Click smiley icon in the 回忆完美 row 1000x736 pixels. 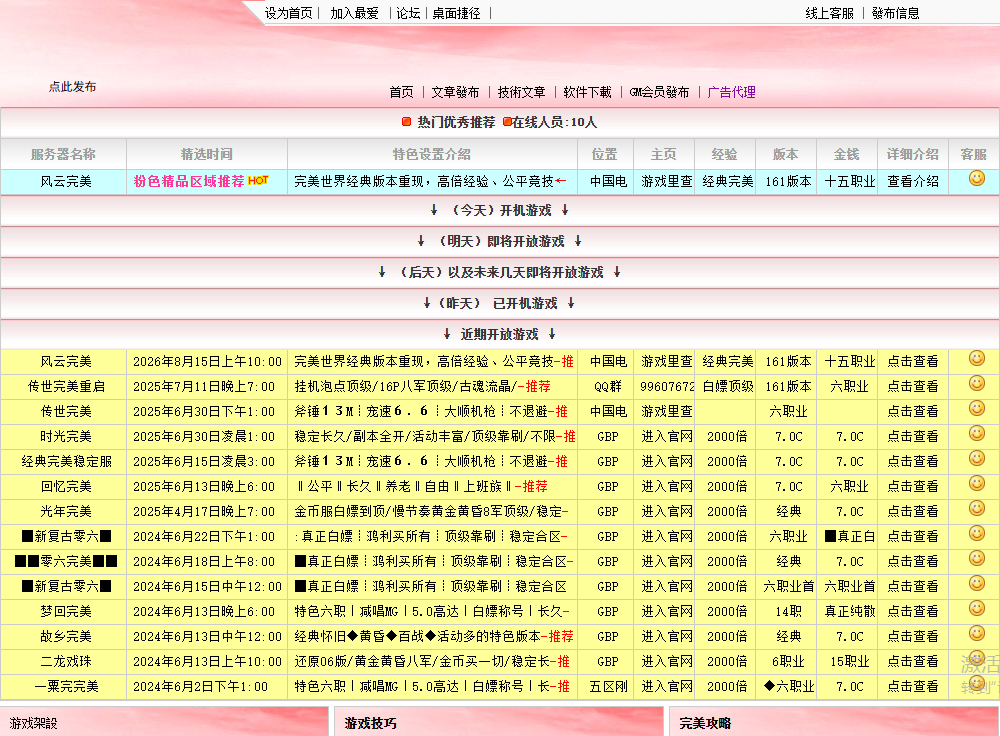pos(976,483)
